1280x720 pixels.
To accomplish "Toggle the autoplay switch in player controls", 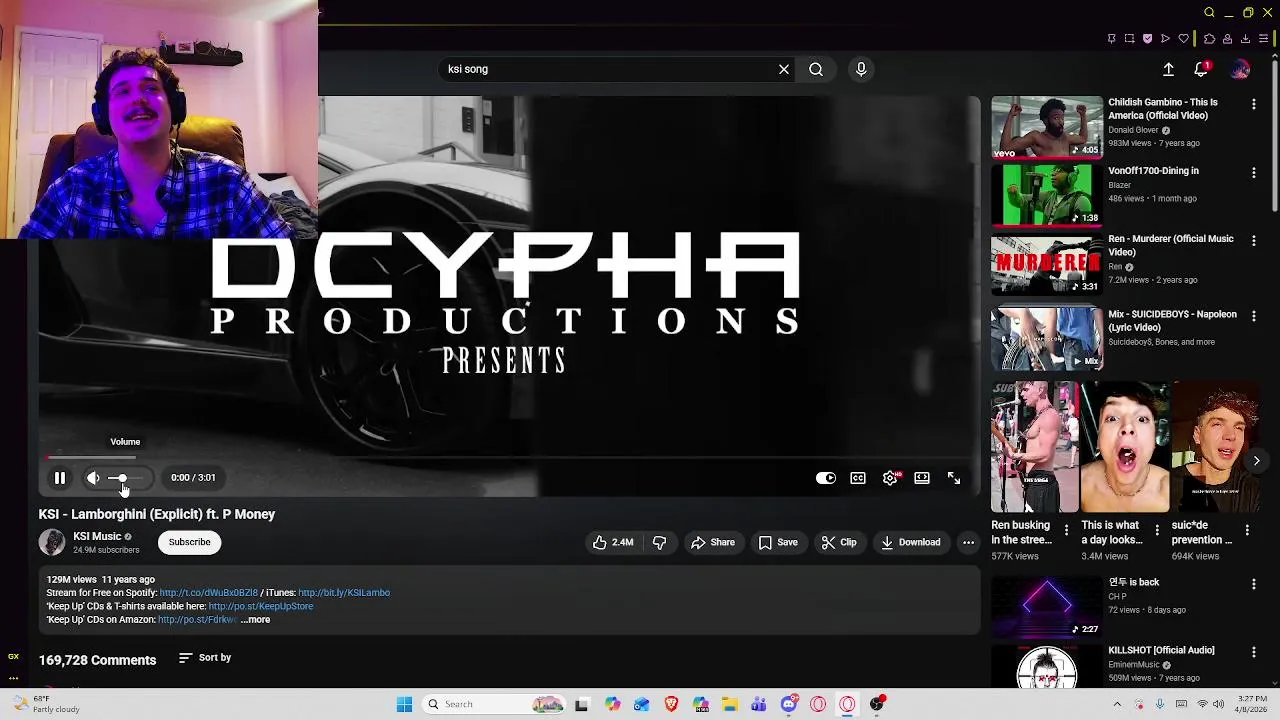I will click(826, 478).
